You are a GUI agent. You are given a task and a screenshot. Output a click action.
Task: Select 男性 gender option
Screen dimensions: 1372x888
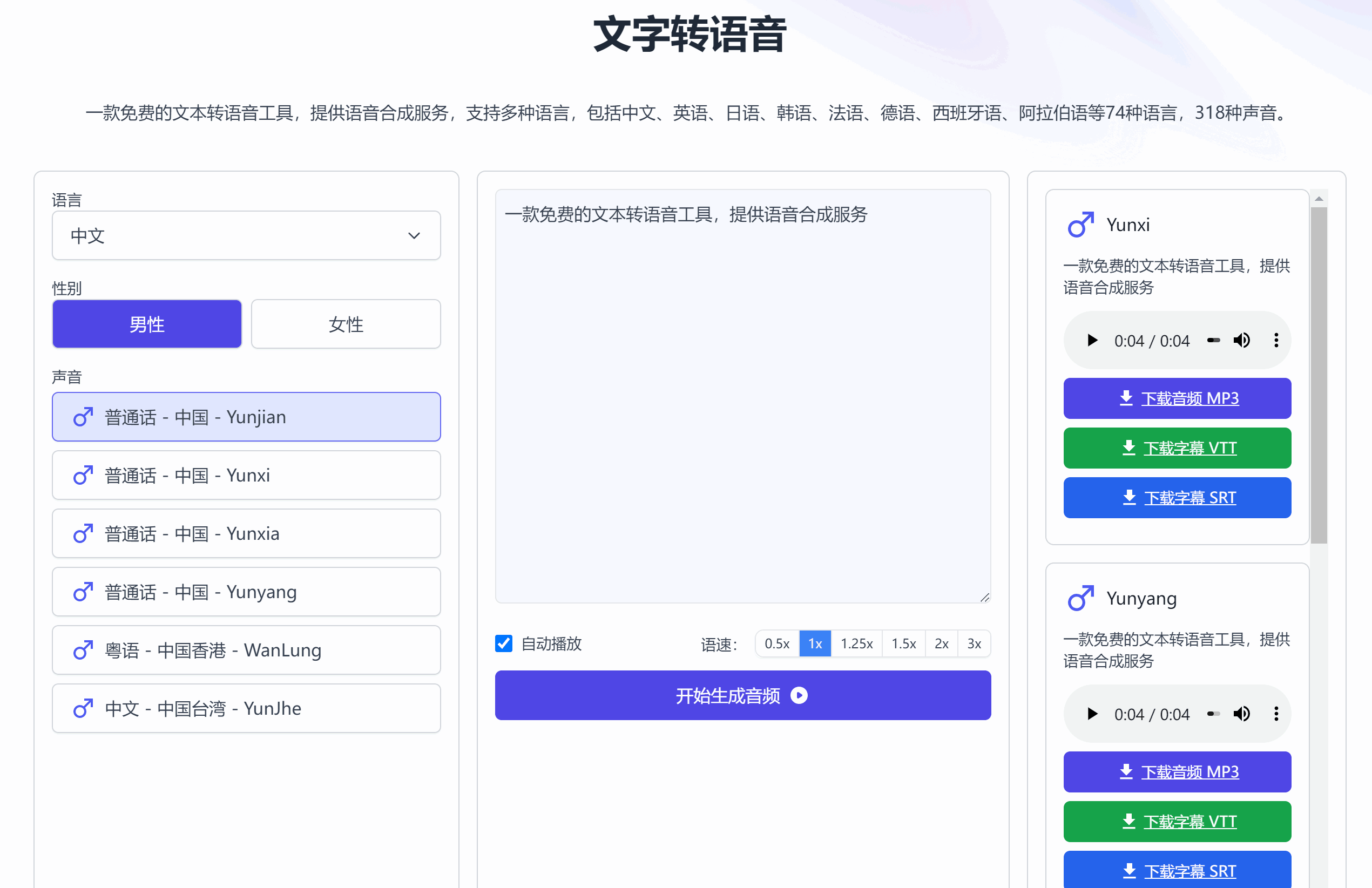pos(147,324)
